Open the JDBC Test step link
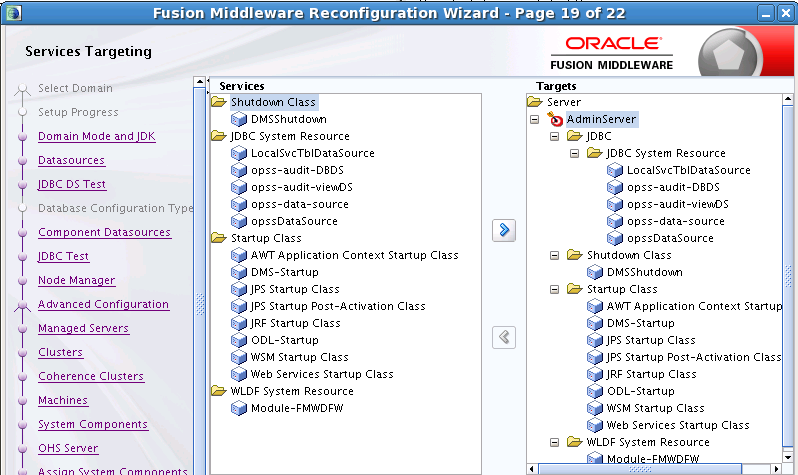Viewport: 798px width, 475px height. [x=63, y=256]
